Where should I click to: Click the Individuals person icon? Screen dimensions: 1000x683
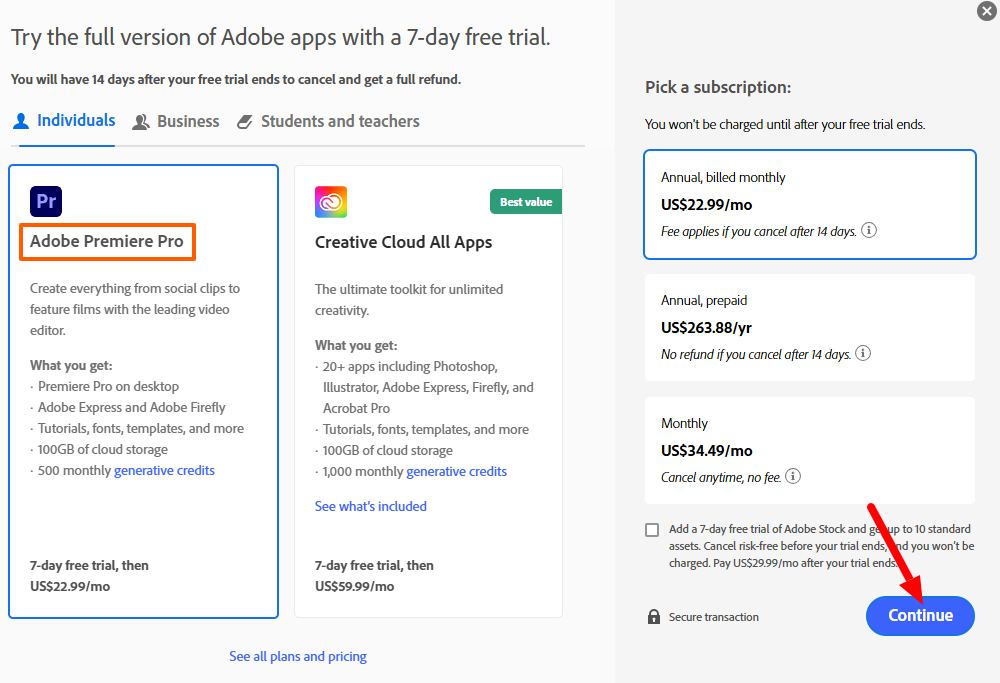coord(21,121)
